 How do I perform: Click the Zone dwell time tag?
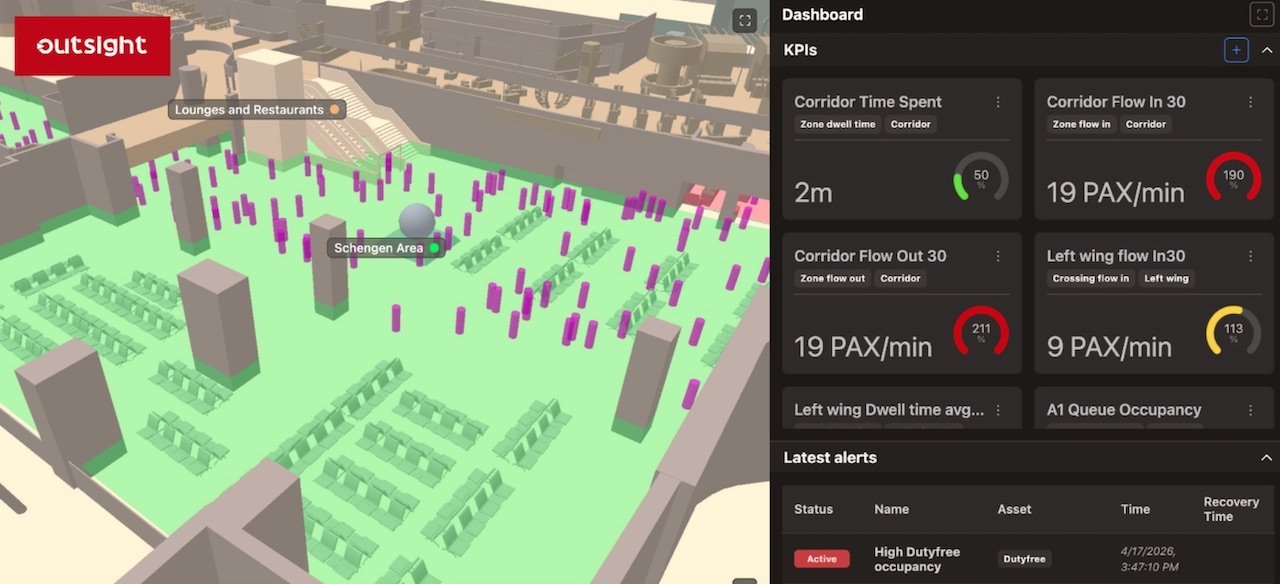coord(837,125)
